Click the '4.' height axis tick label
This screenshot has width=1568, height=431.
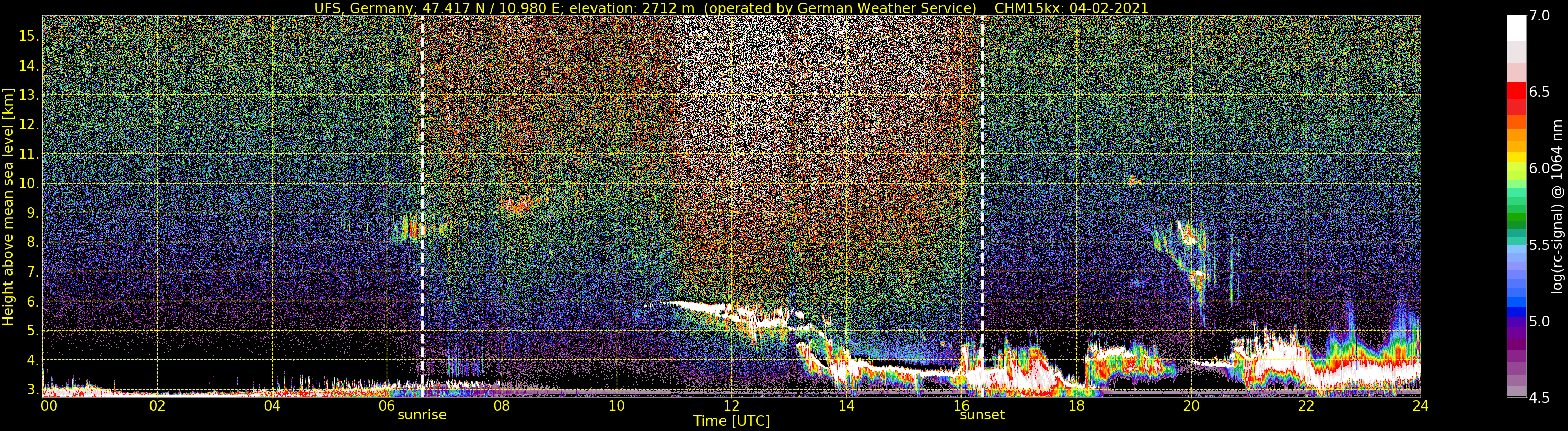32,360
